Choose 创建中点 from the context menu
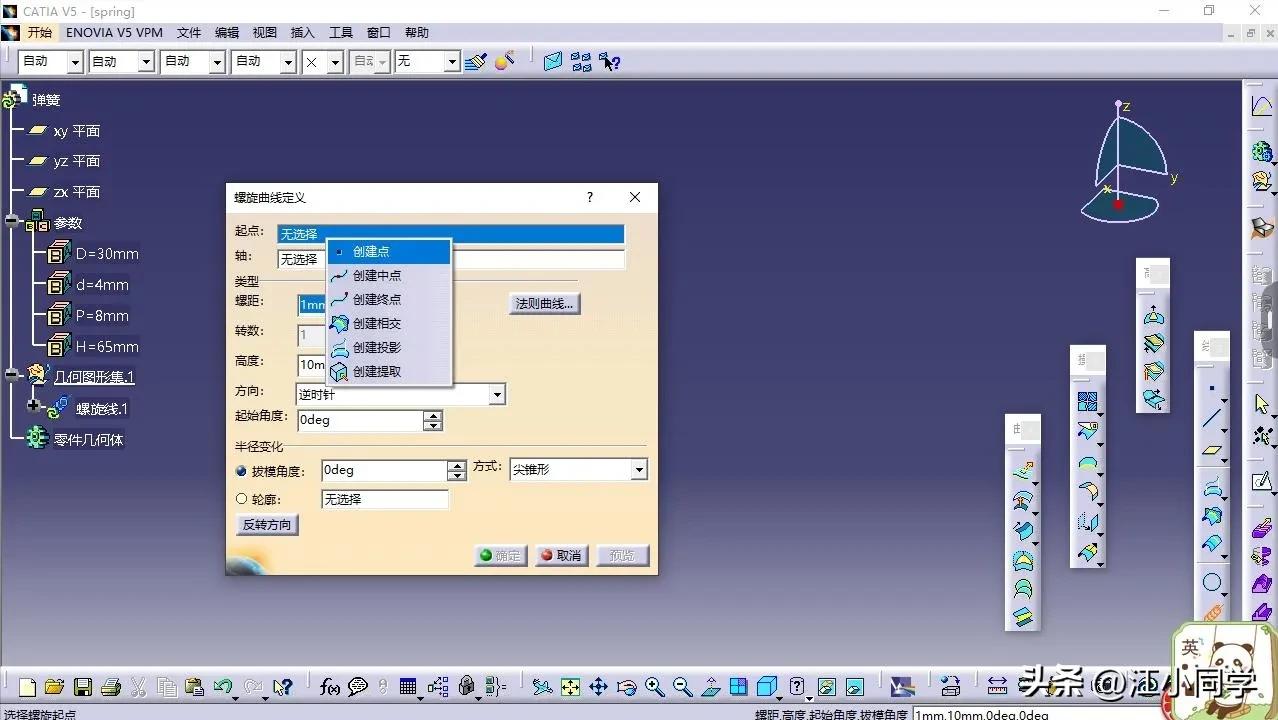This screenshot has width=1278, height=720. point(377,276)
